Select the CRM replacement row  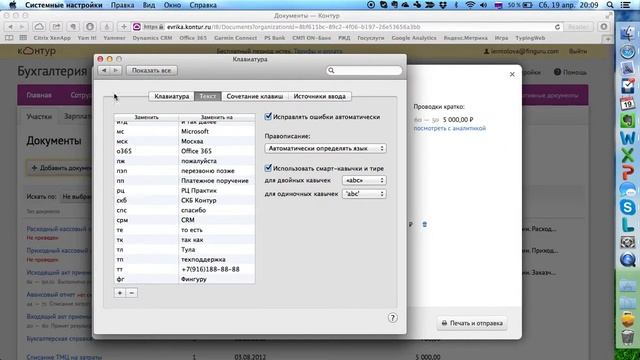point(184,220)
